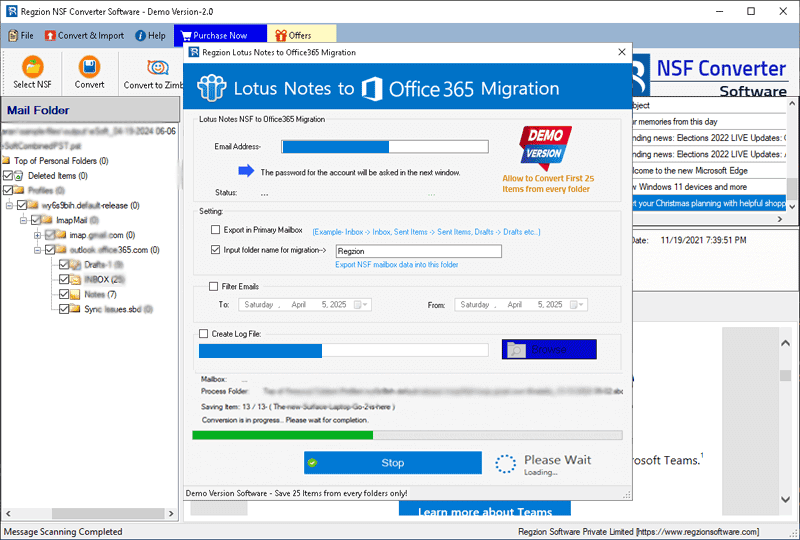Viewport: 800px width, 540px height.
Task: Open the To date picker dropdown
Action: point(364,305)
